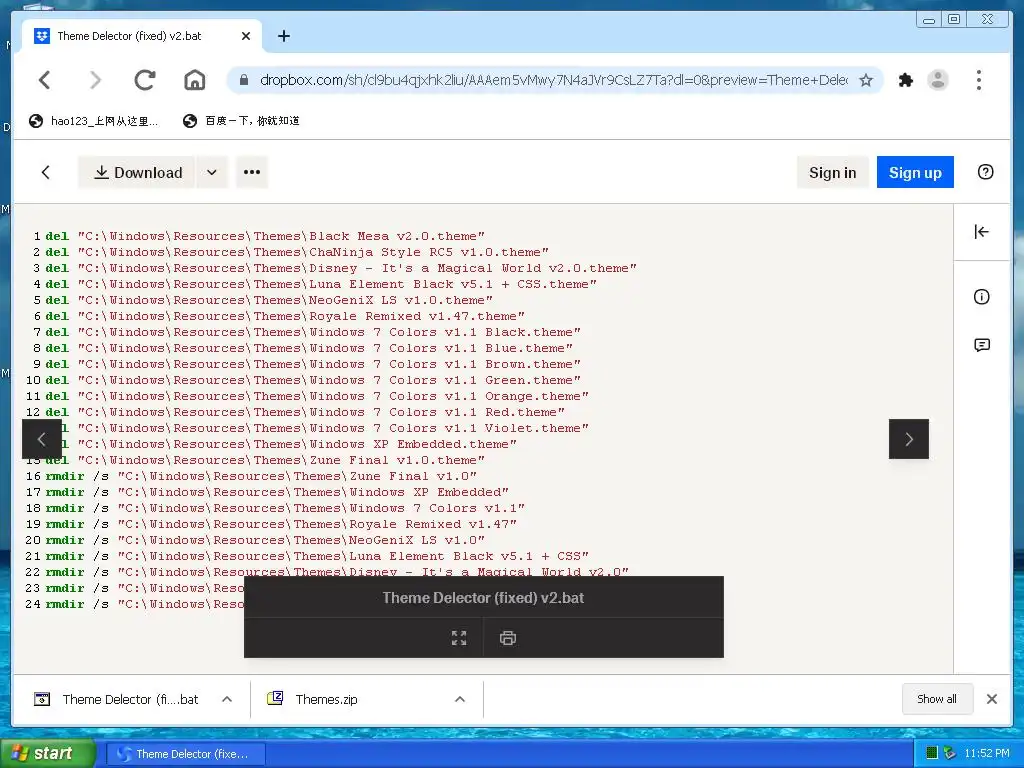Focus the dropbox.com address bar
1024x768 pixels.
click(x=552, y=80)
